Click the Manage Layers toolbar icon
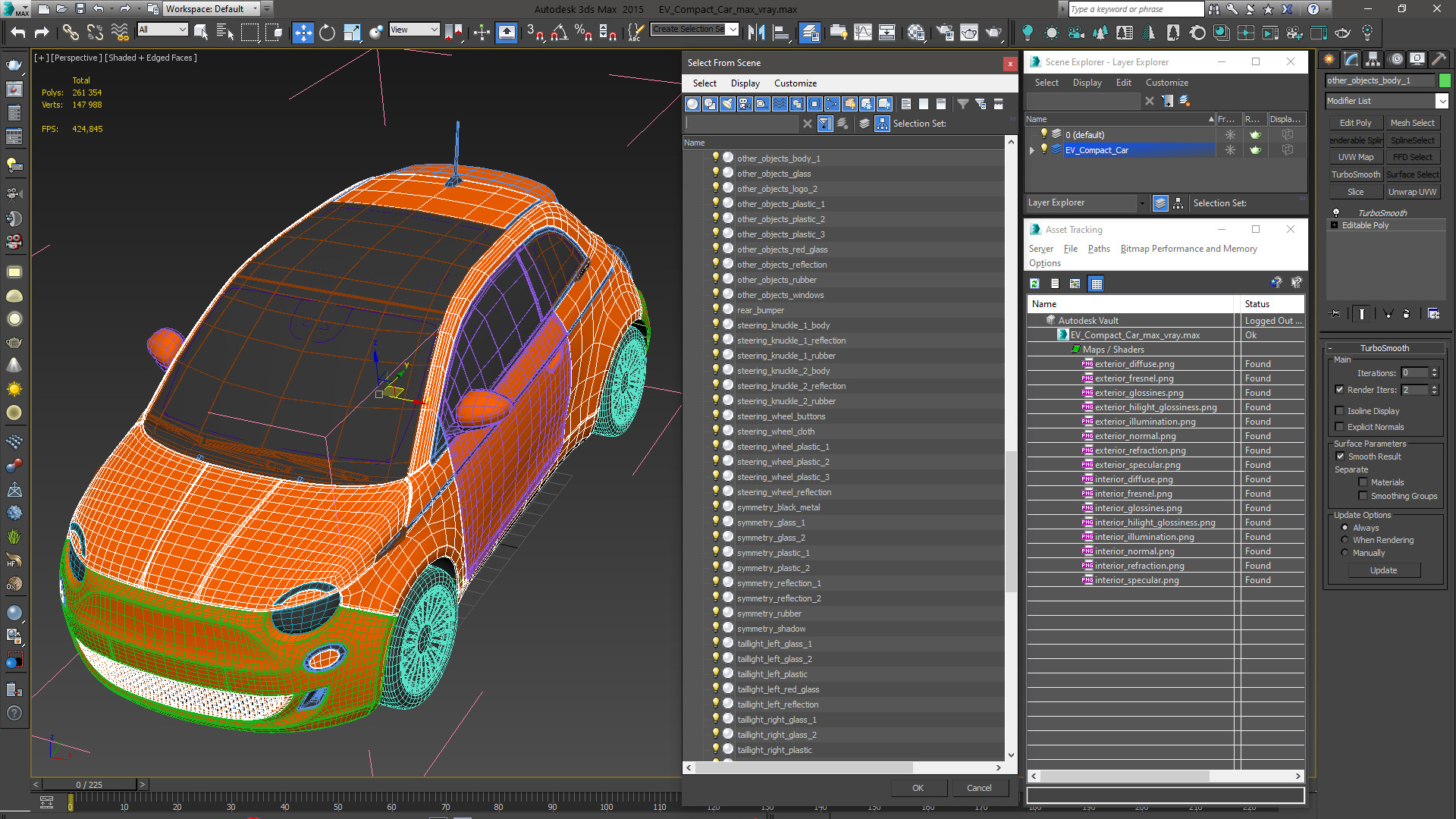This screenshot has height=819, width=1456. tap(810, 32)
